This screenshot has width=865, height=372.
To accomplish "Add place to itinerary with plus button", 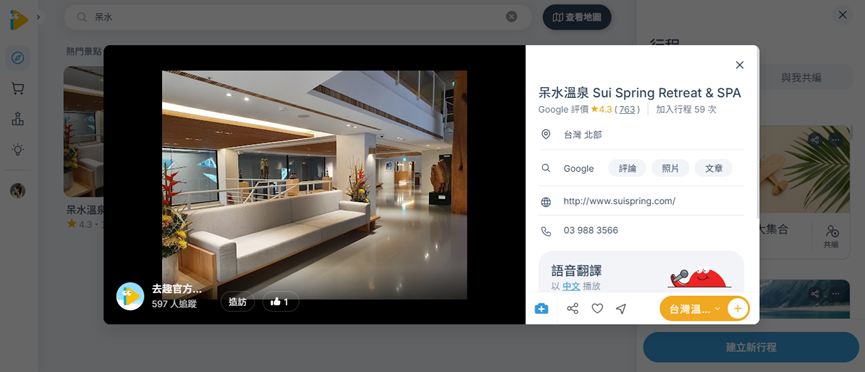I will (x=738, y=308).
